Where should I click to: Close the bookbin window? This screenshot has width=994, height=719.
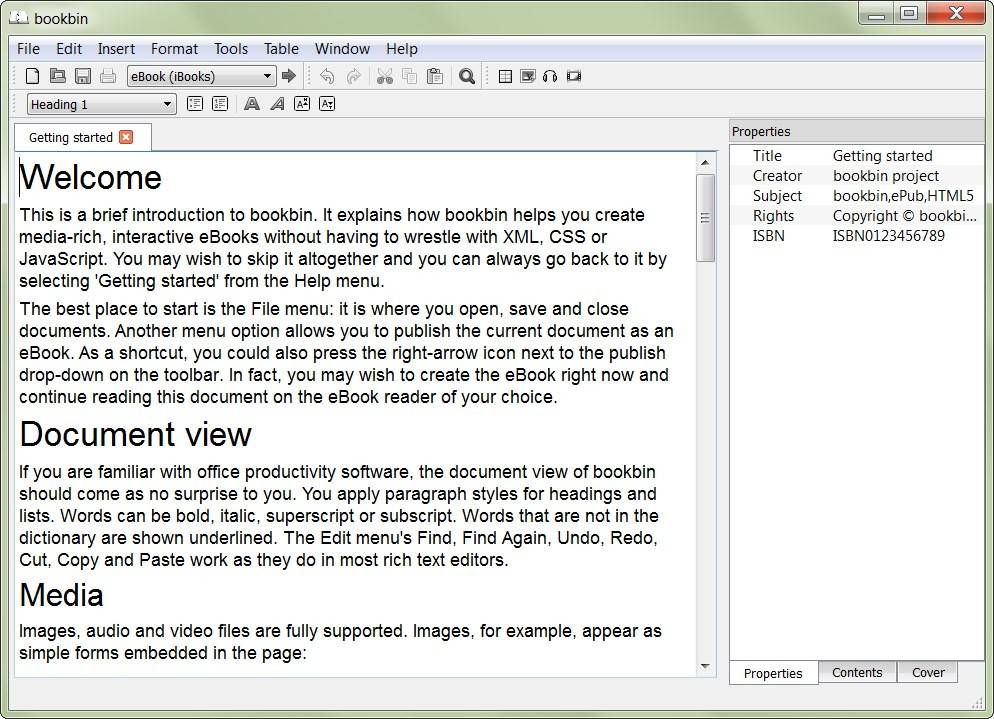tap(957, 13)
